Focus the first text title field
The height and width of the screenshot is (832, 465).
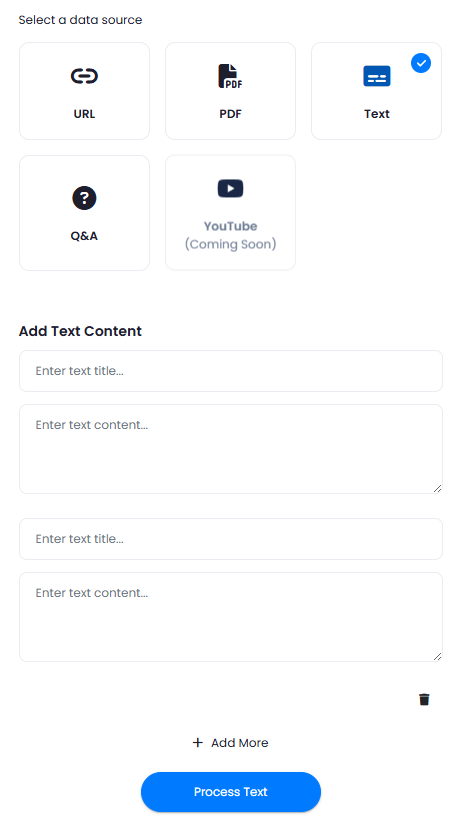tap(231, 371)
